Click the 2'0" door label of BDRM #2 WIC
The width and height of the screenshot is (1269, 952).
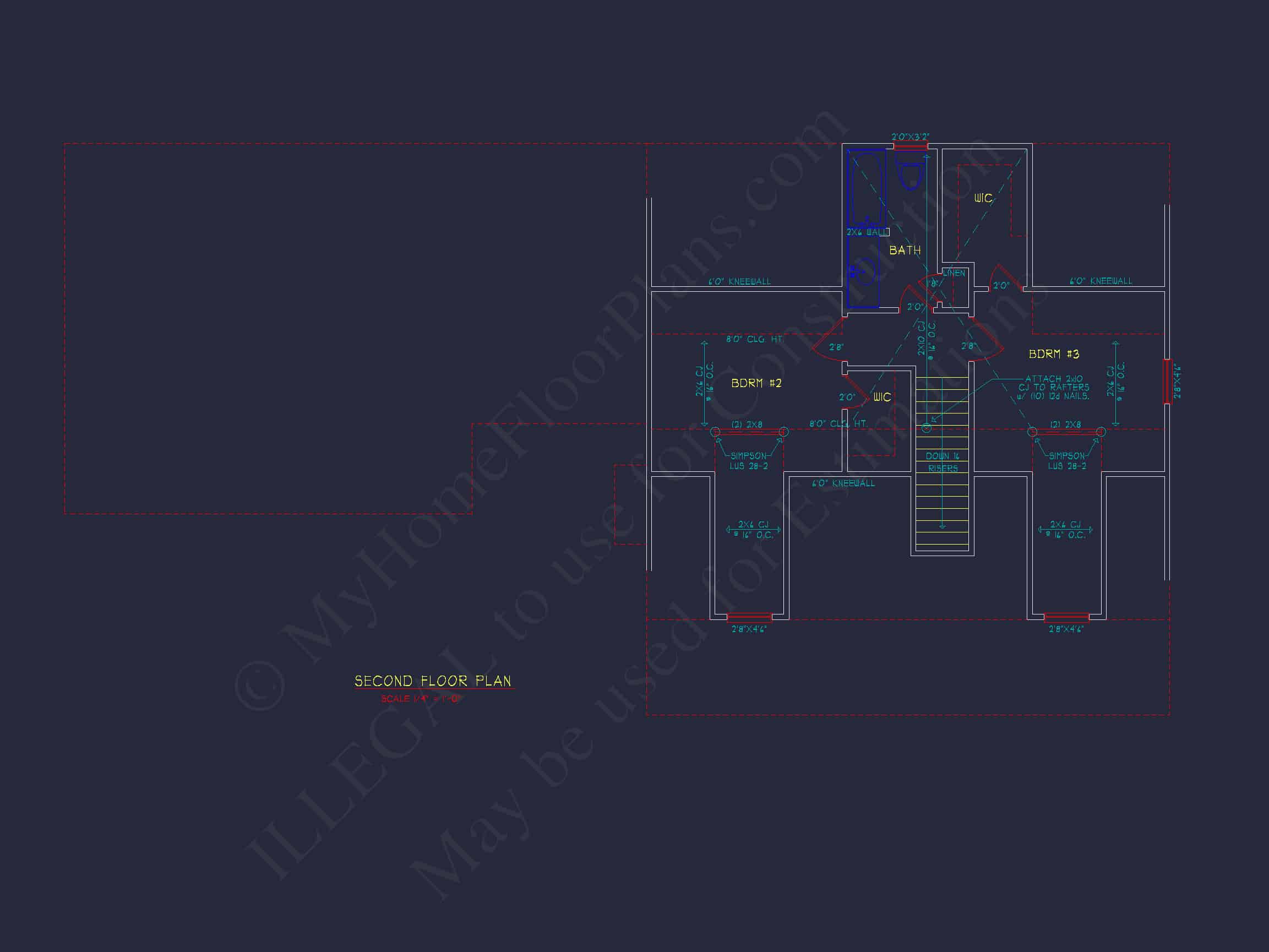847,397
